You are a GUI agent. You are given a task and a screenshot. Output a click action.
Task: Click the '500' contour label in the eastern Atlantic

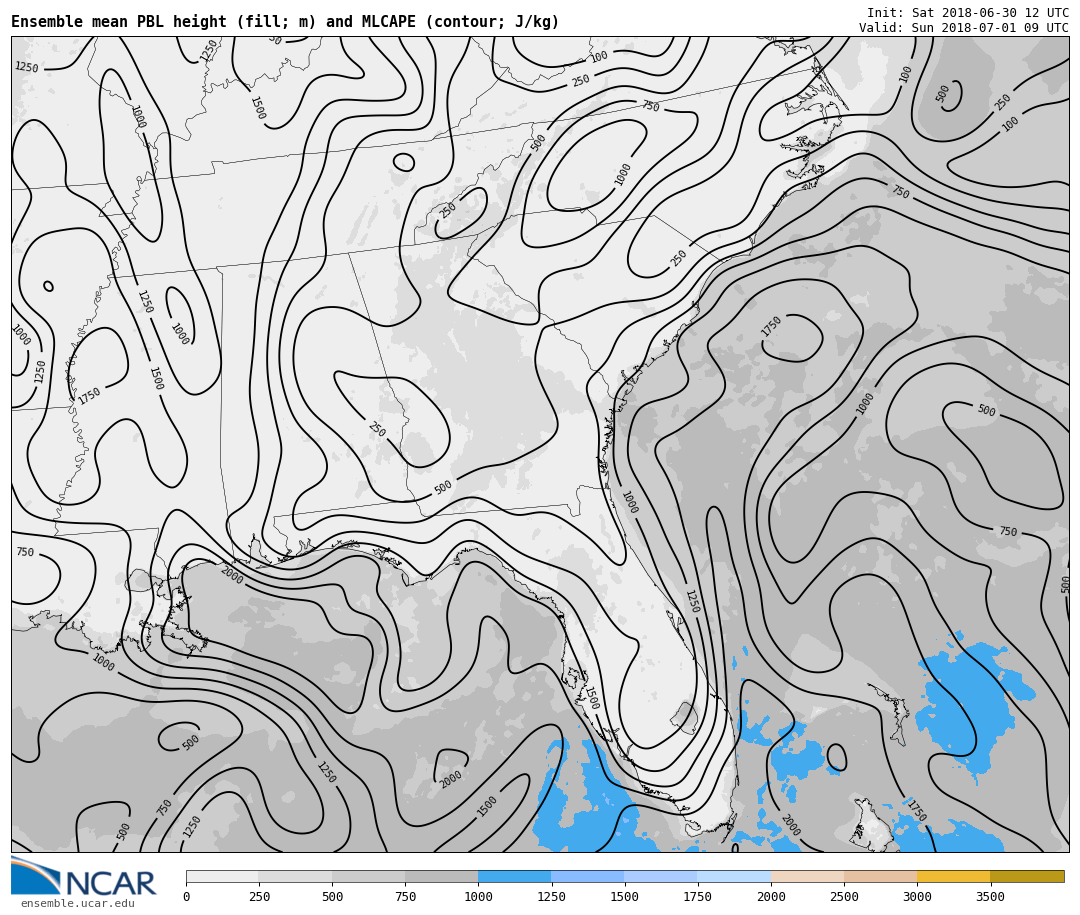point(986,410)
